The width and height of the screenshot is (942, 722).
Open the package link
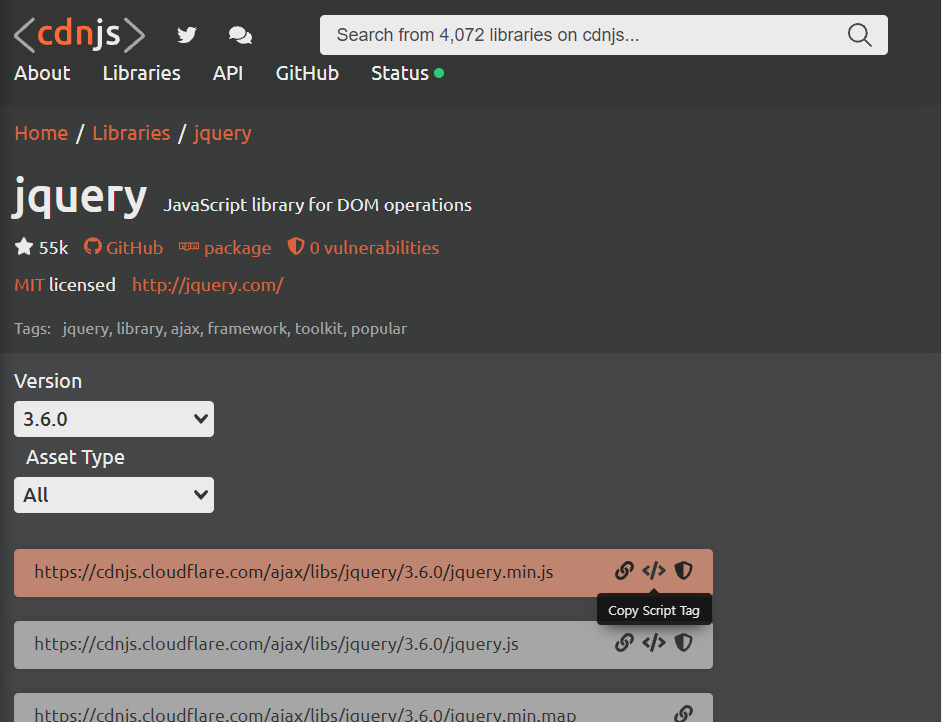tap(237, 248)
